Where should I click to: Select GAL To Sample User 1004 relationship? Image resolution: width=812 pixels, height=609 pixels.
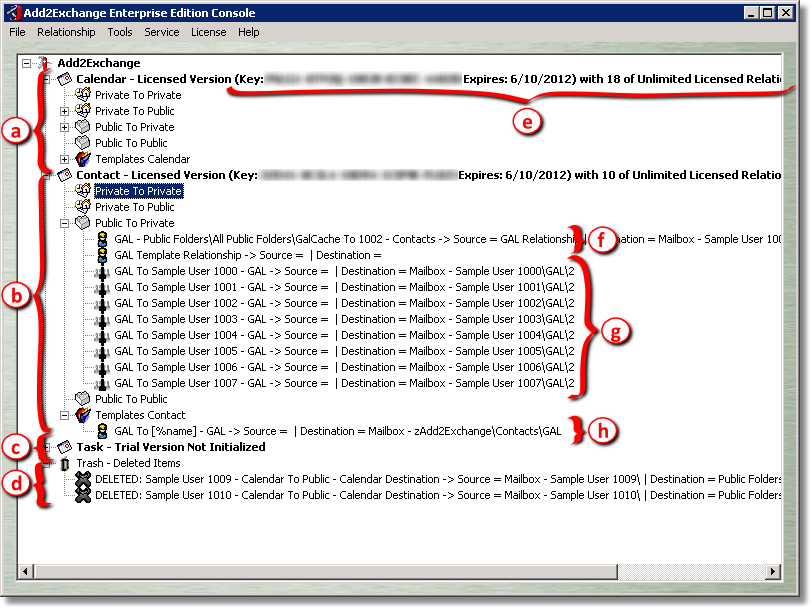pyautogui.click(x=344, y=336)
